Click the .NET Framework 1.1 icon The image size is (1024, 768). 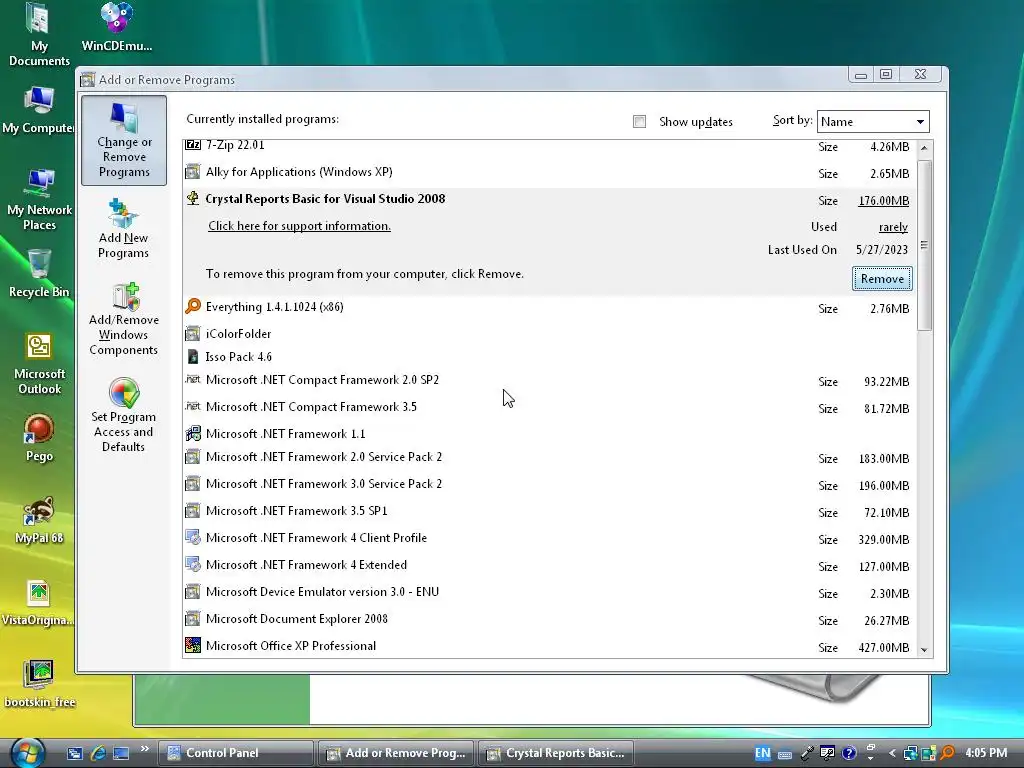(x=193, y=434)
